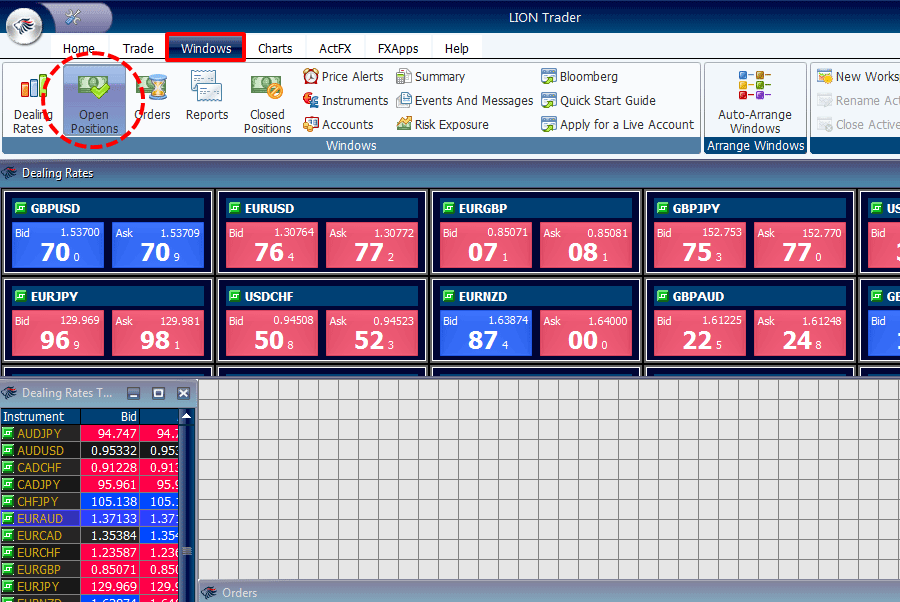Viewport: 900px width, 602px height.
Task: Select AUDUSD row in Dealing Rates table
Action: (x=90, y=450)
